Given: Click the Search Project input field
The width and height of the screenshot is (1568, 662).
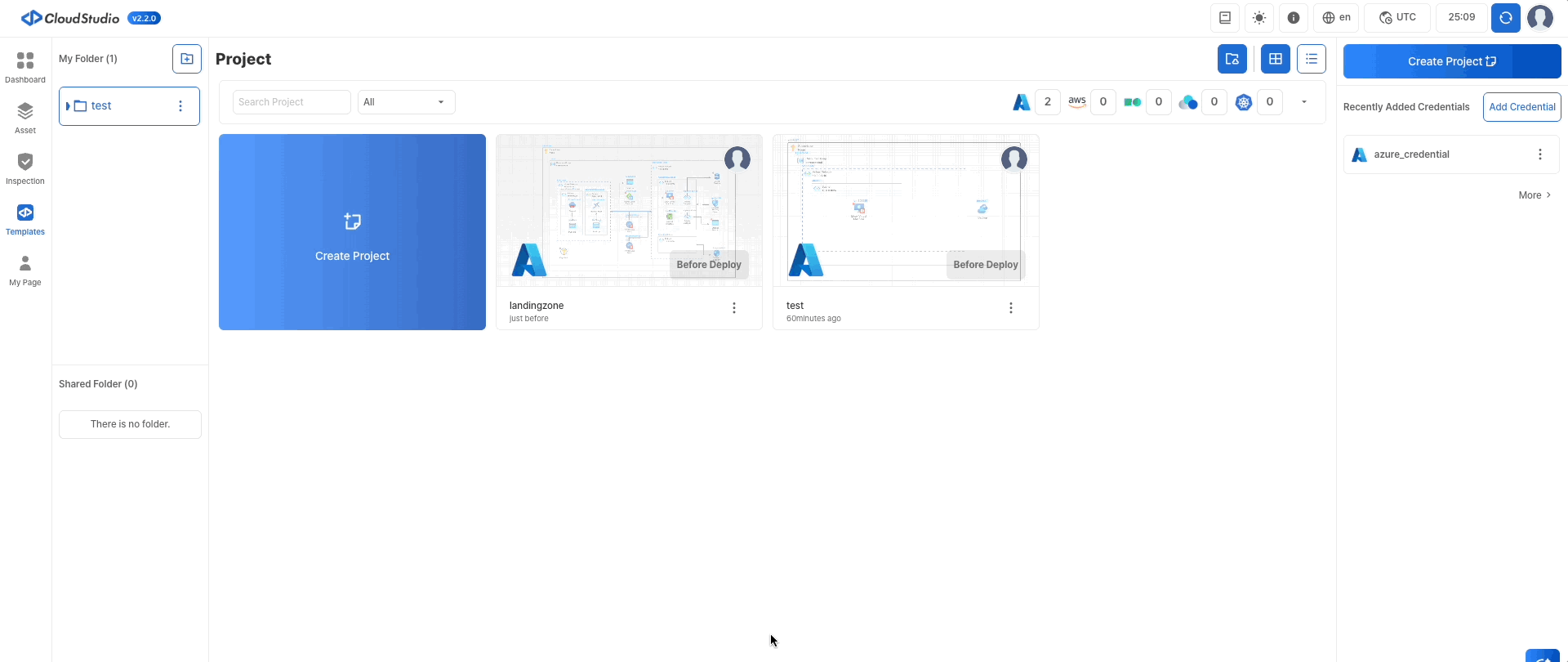Looking at the screenshot, I should (292, 102).
